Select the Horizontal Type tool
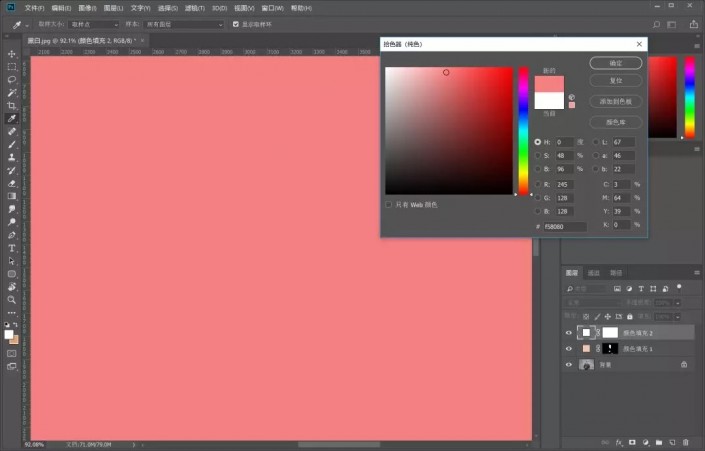This screenshot has width=705, height=451. click(12, 247)
